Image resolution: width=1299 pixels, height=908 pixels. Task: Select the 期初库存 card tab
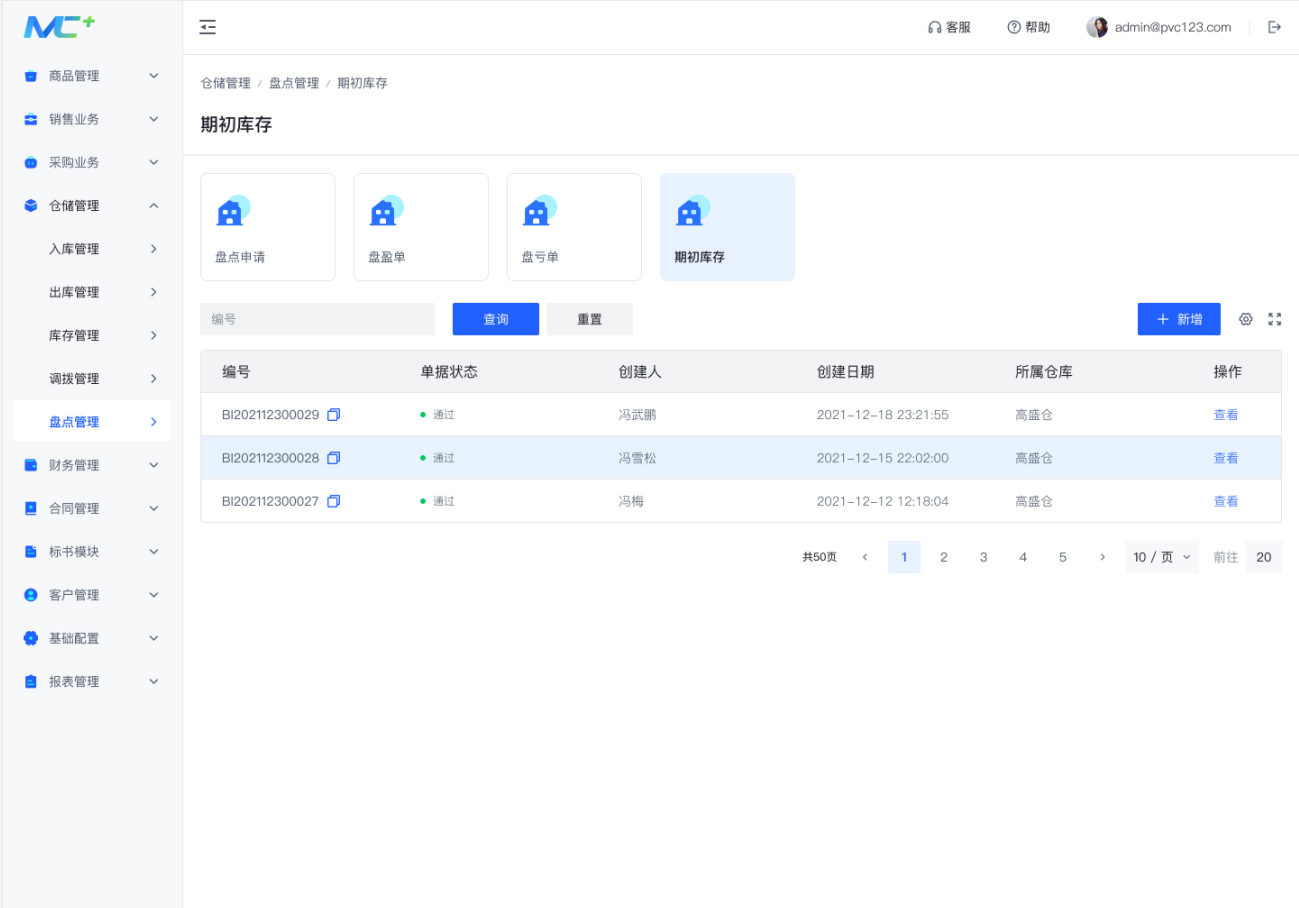click(x=727, y=227)
